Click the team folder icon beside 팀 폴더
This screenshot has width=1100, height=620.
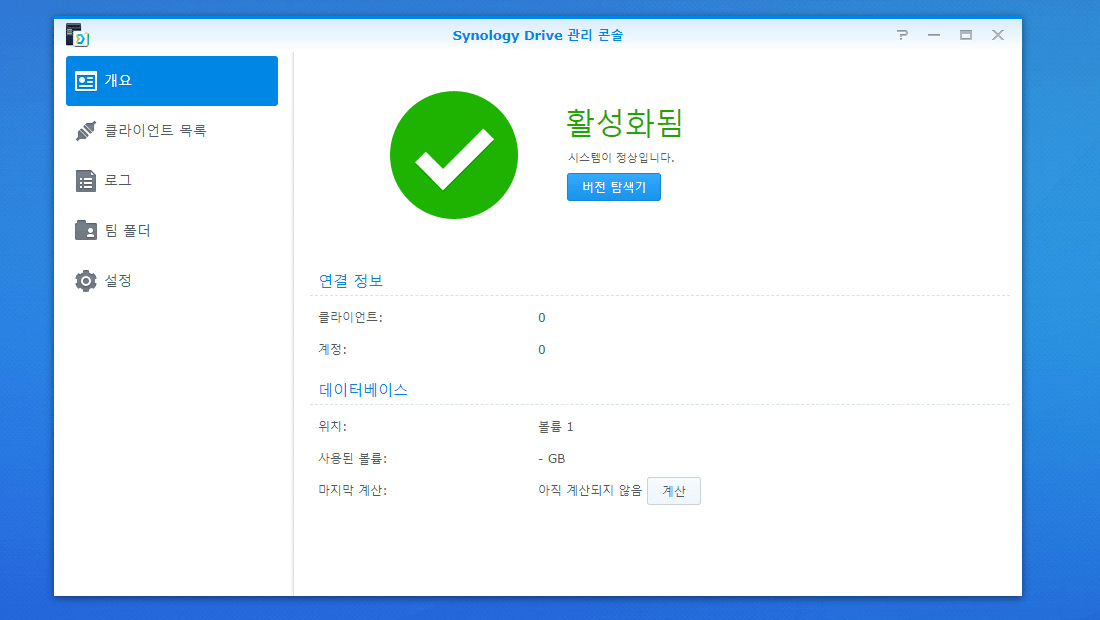[86, 230]
